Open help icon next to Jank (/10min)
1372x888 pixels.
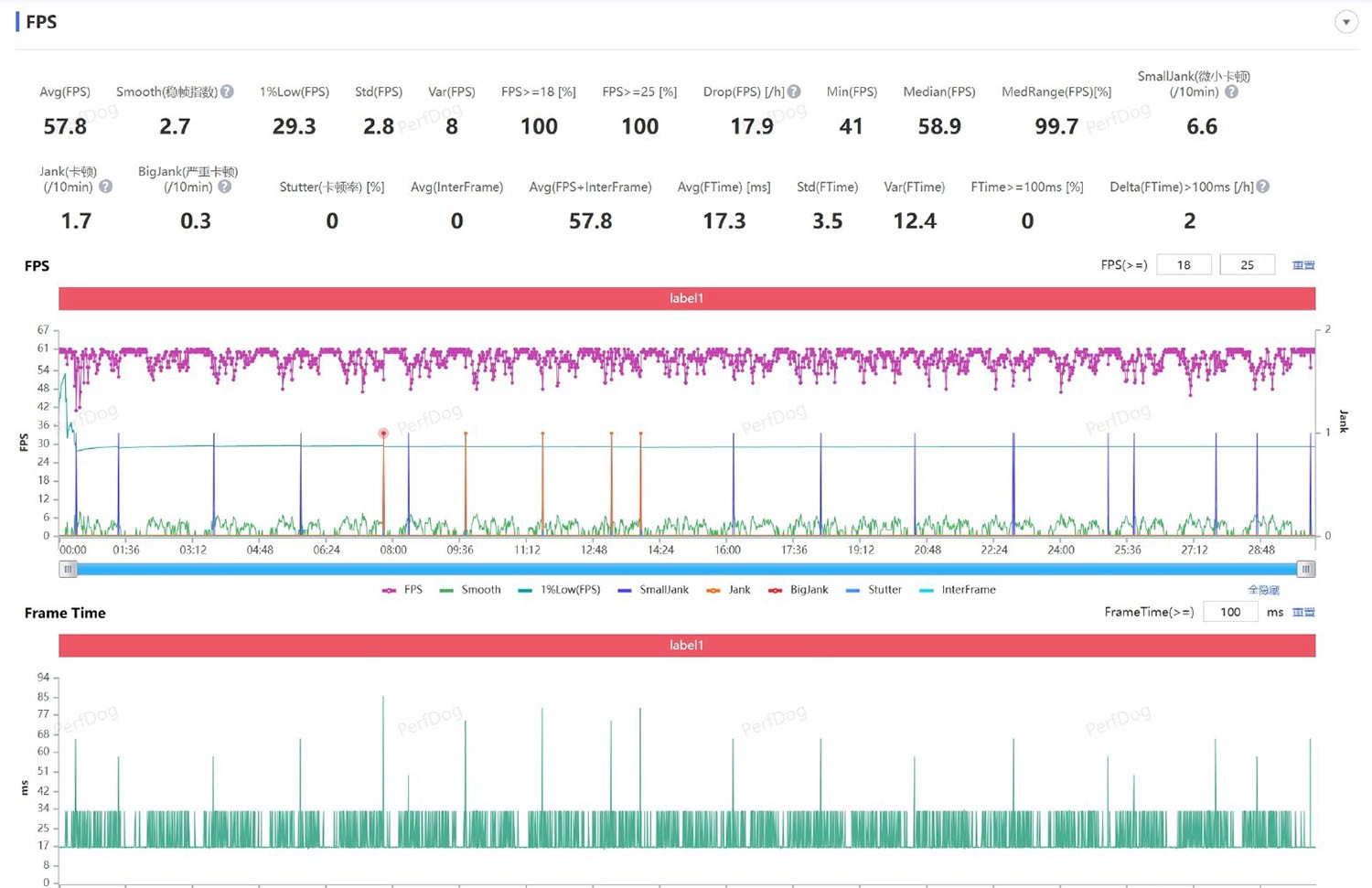coord(105,187)
